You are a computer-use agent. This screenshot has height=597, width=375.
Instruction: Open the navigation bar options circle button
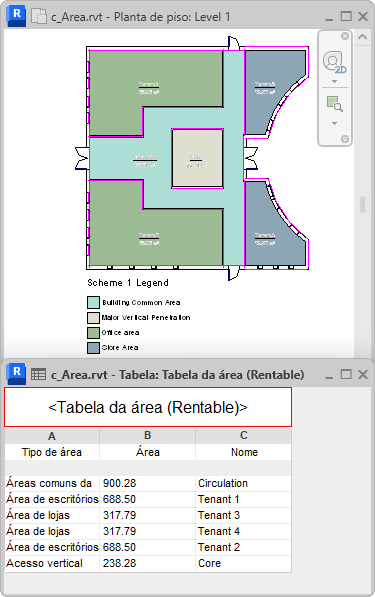pos(345,139)
